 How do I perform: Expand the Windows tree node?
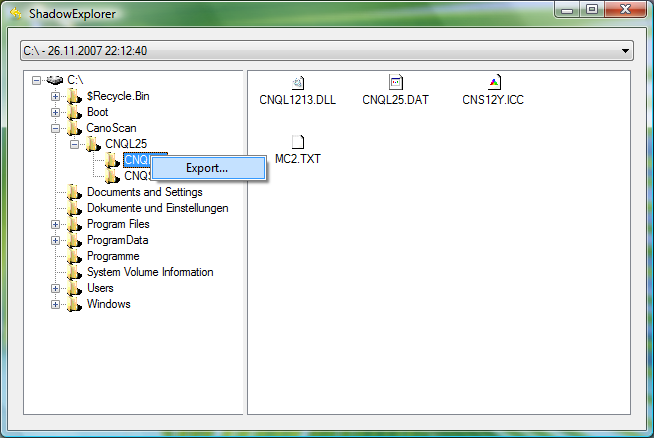pos(55,305)
